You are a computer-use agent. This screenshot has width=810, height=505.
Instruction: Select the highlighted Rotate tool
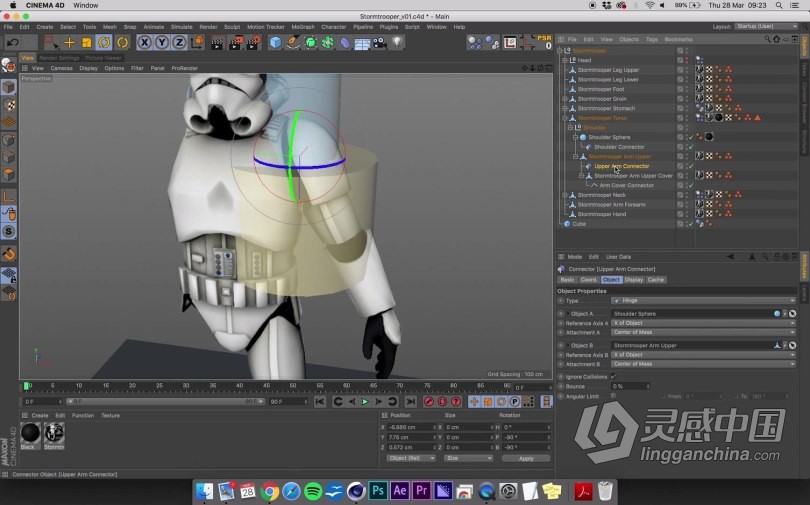click(x=104, y=42)
